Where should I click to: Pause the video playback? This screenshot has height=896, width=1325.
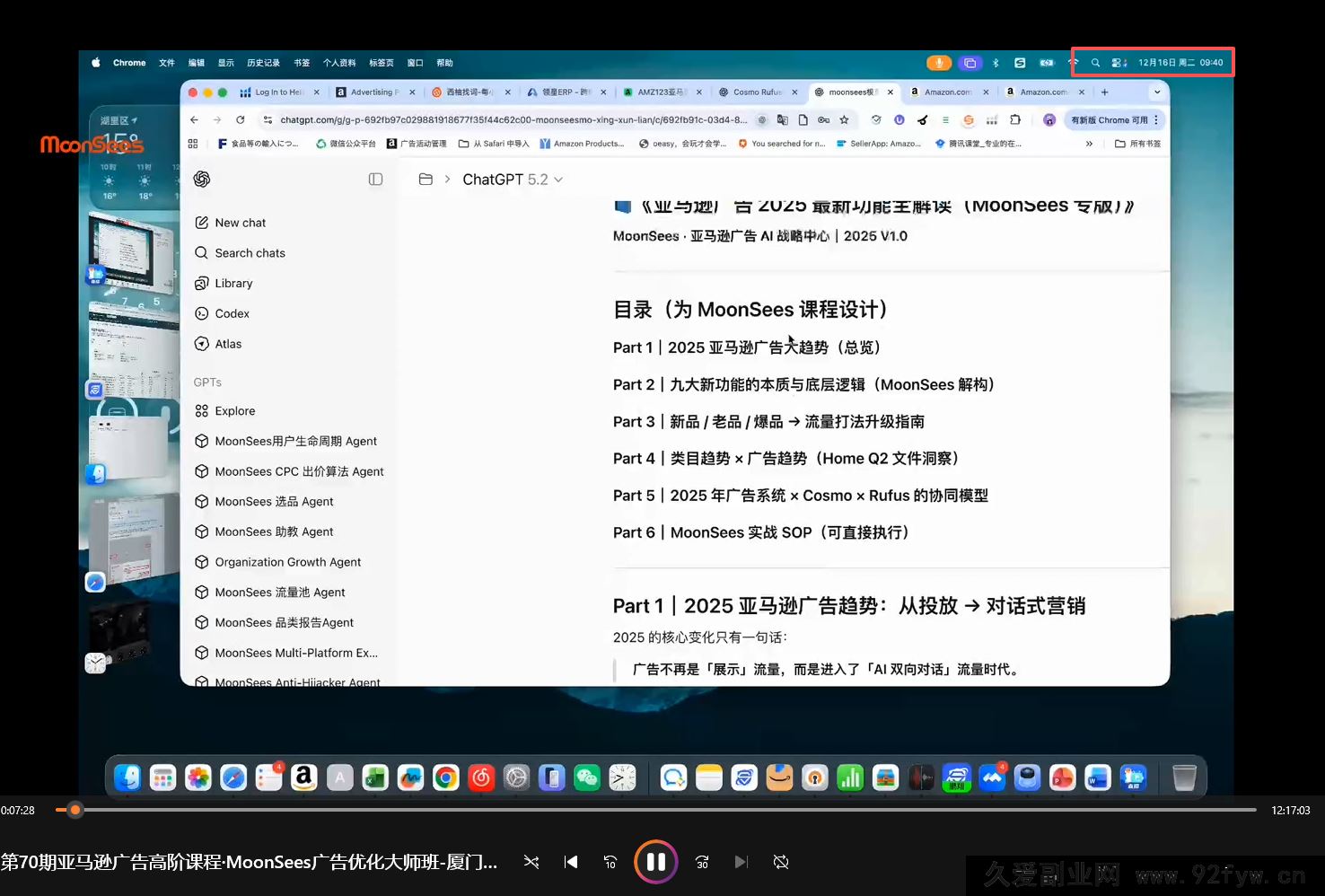[x=656, y=861]
